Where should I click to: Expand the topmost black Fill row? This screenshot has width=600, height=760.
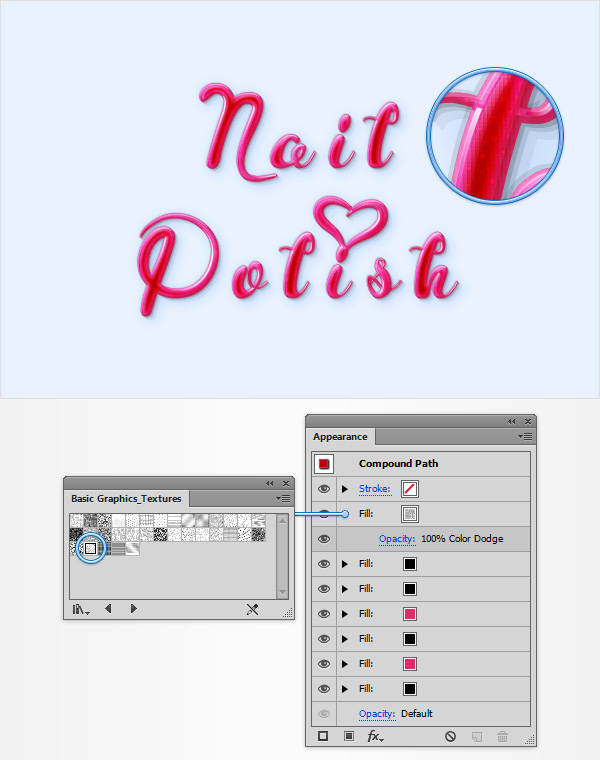pos(345,564)
